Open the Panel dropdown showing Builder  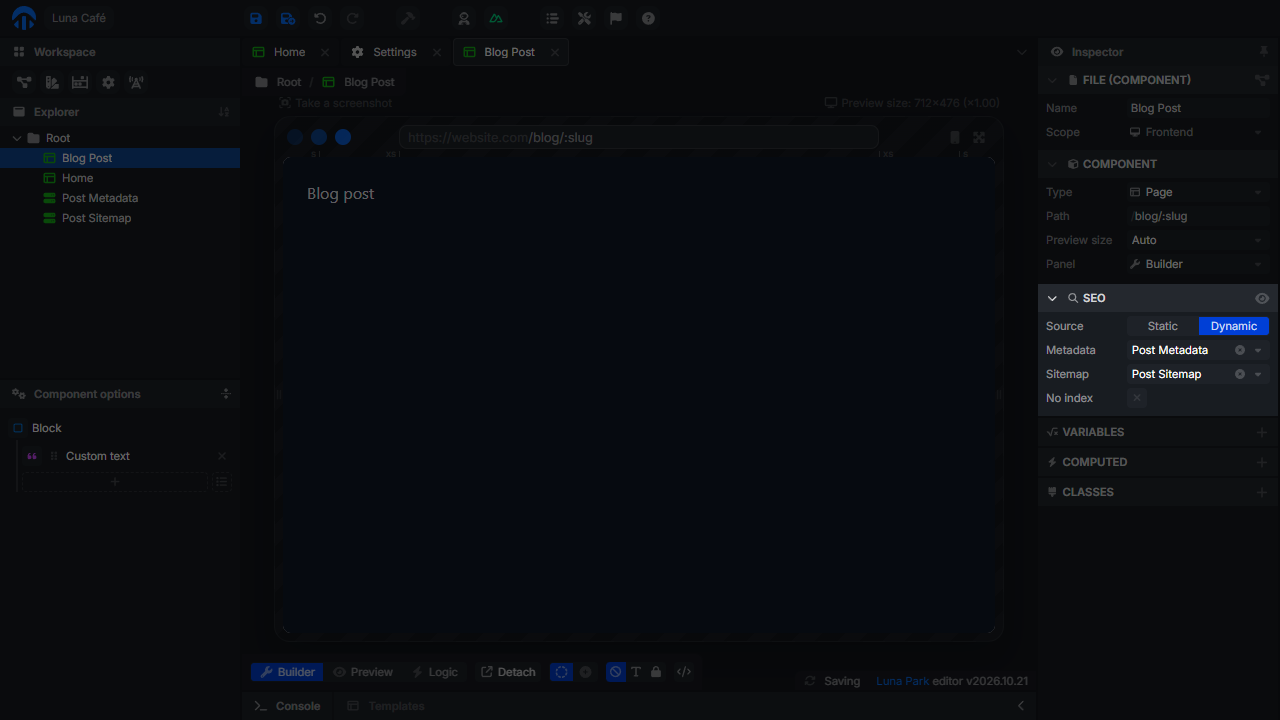1198,264
